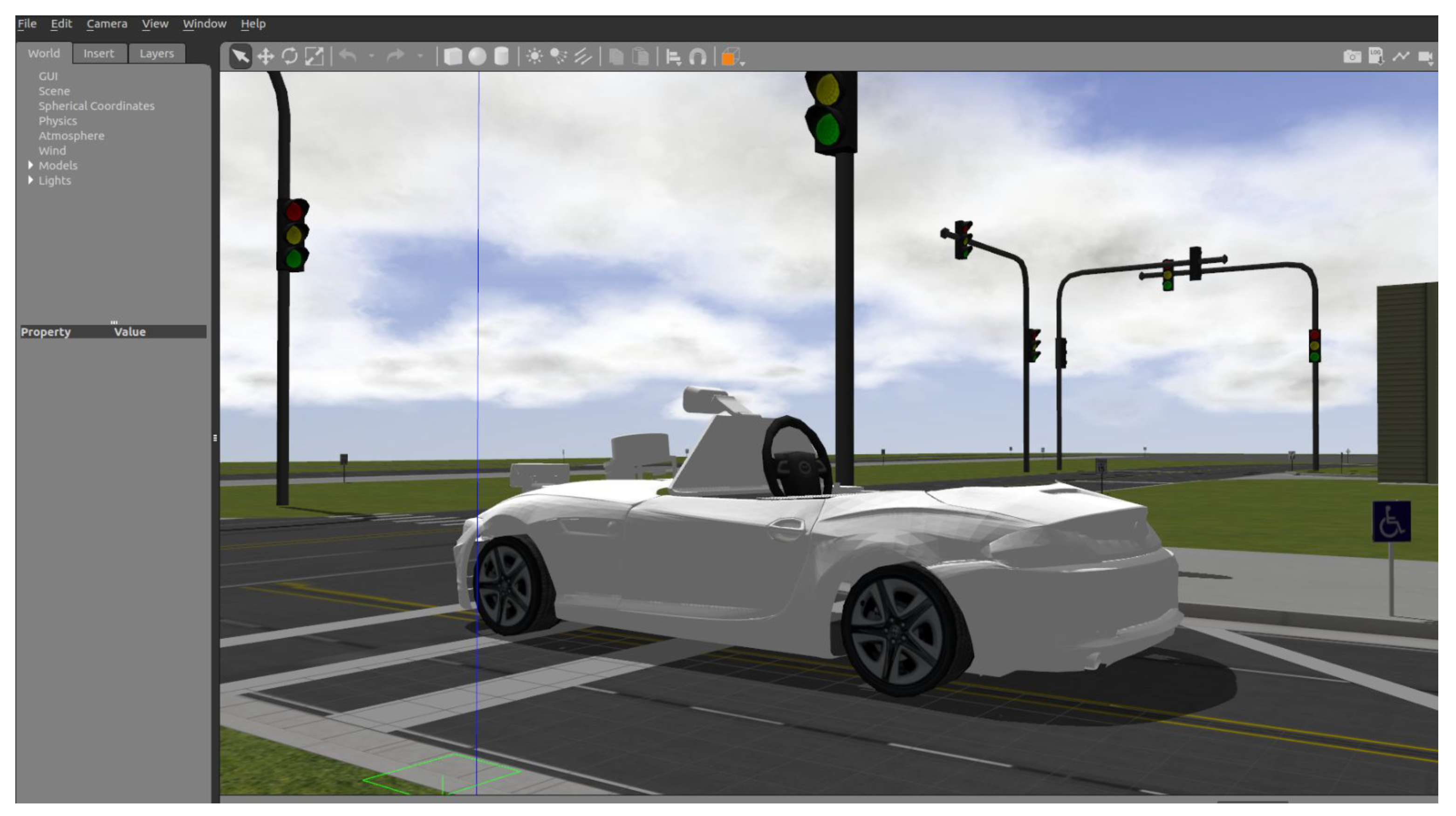Select the Scale mode tool
The height and width of the screenshot is (816, 1456).
(314, 56)
